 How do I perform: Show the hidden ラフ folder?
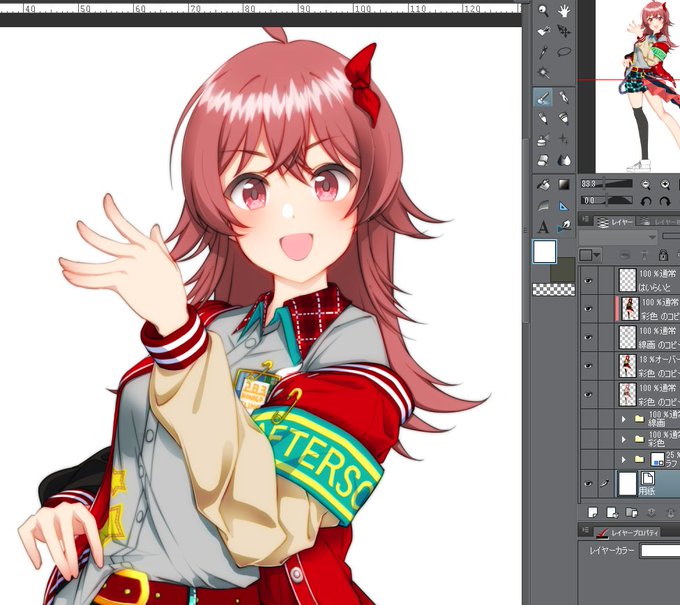tap(588, 459)
